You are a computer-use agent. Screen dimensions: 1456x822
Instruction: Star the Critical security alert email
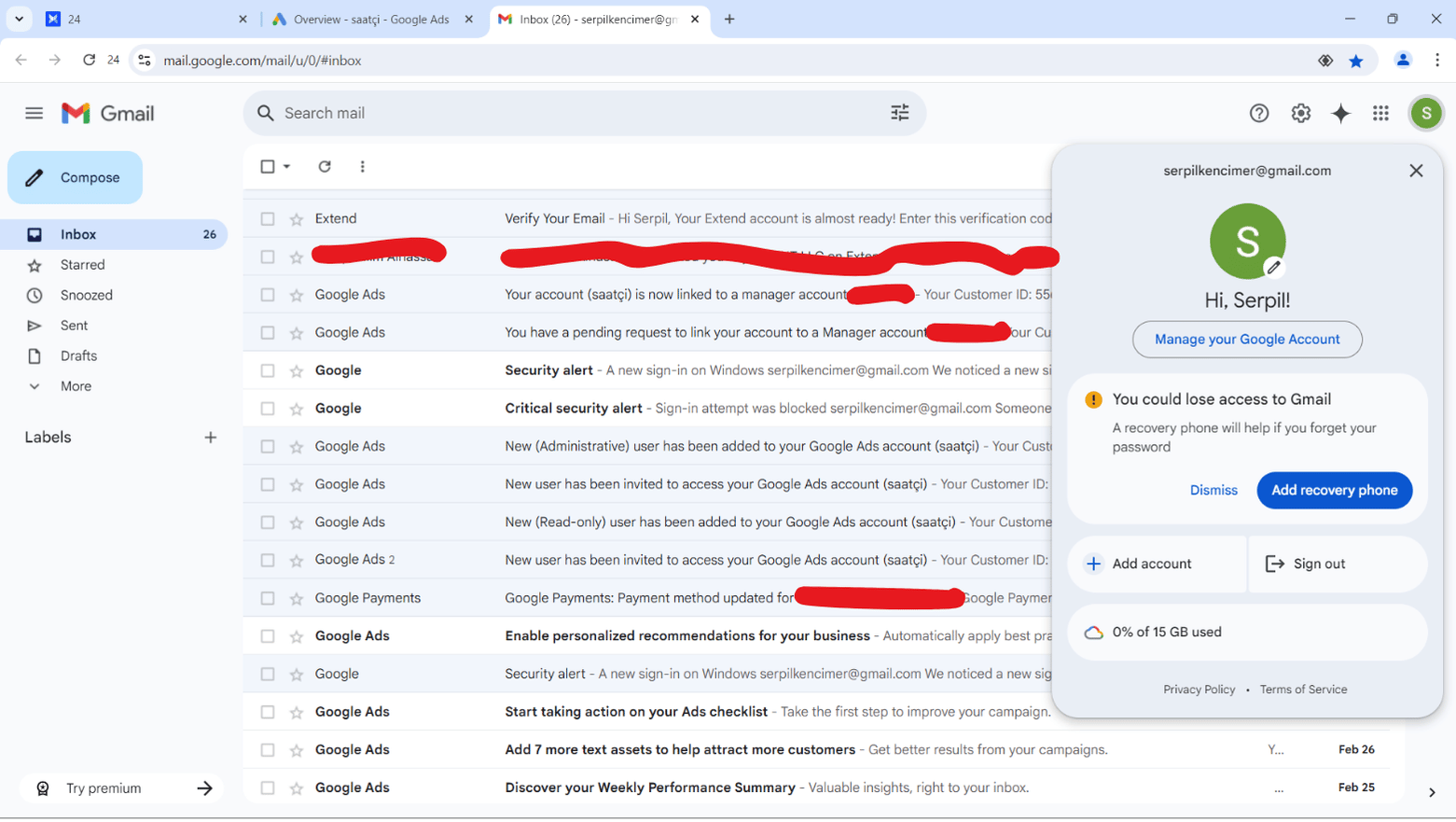coord(297,409)
